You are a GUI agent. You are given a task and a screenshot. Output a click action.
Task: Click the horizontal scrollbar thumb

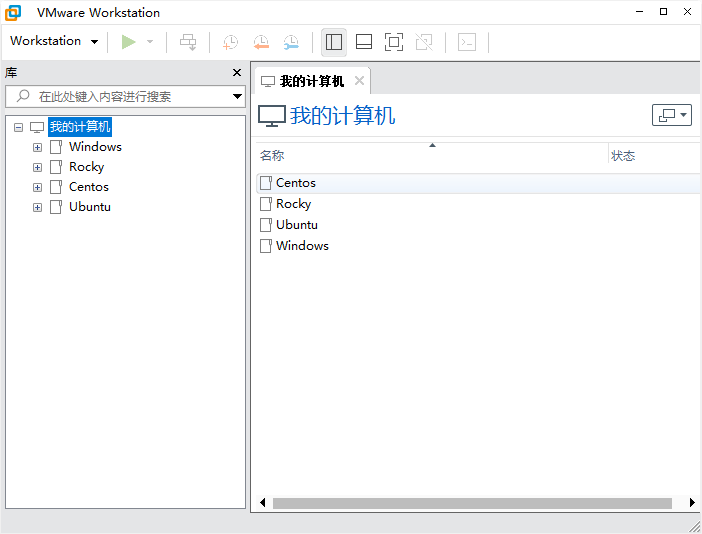(472, 503)
